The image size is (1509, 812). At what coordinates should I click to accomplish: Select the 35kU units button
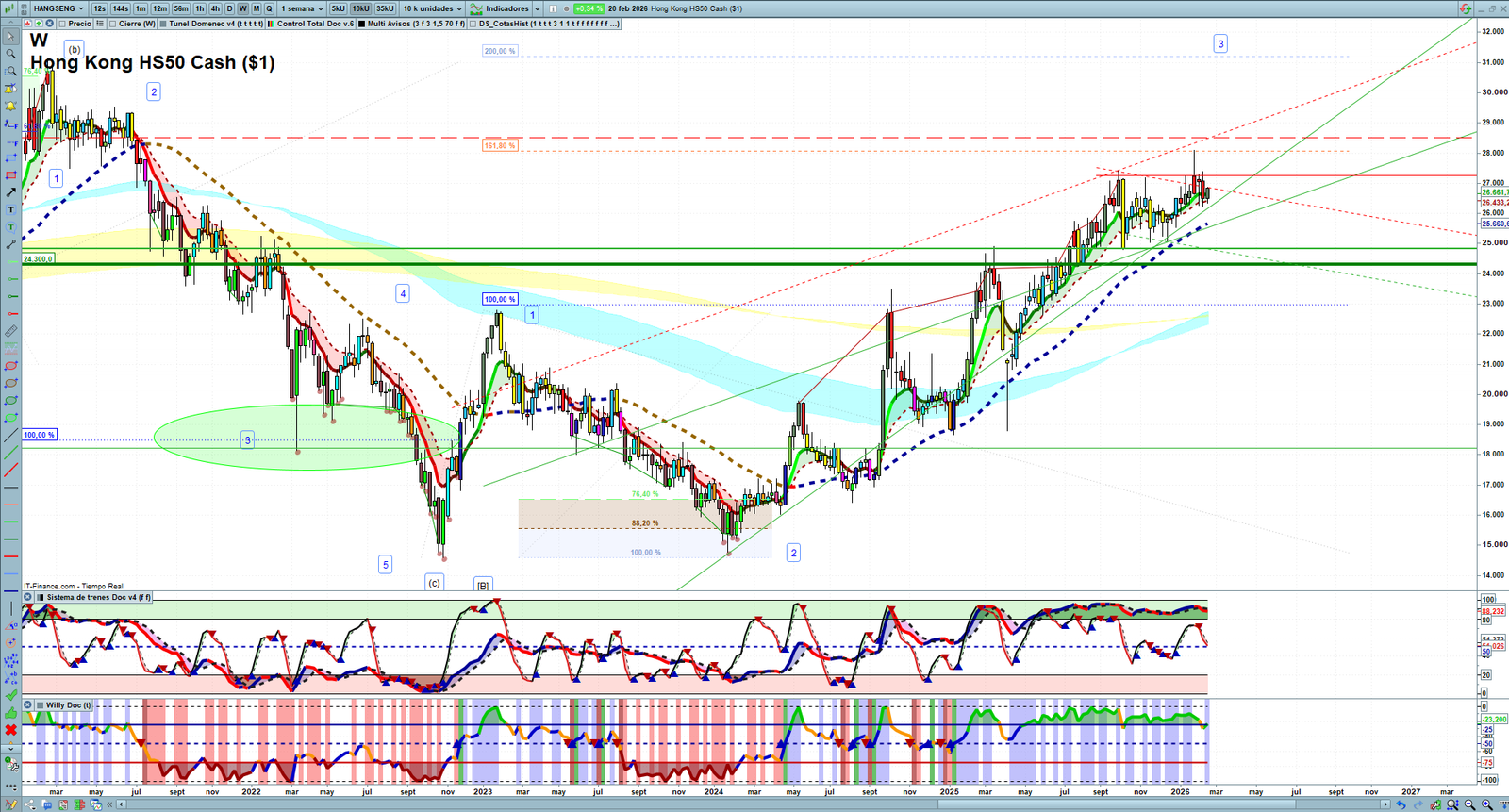pyautogui.click(x=385, y=8)
